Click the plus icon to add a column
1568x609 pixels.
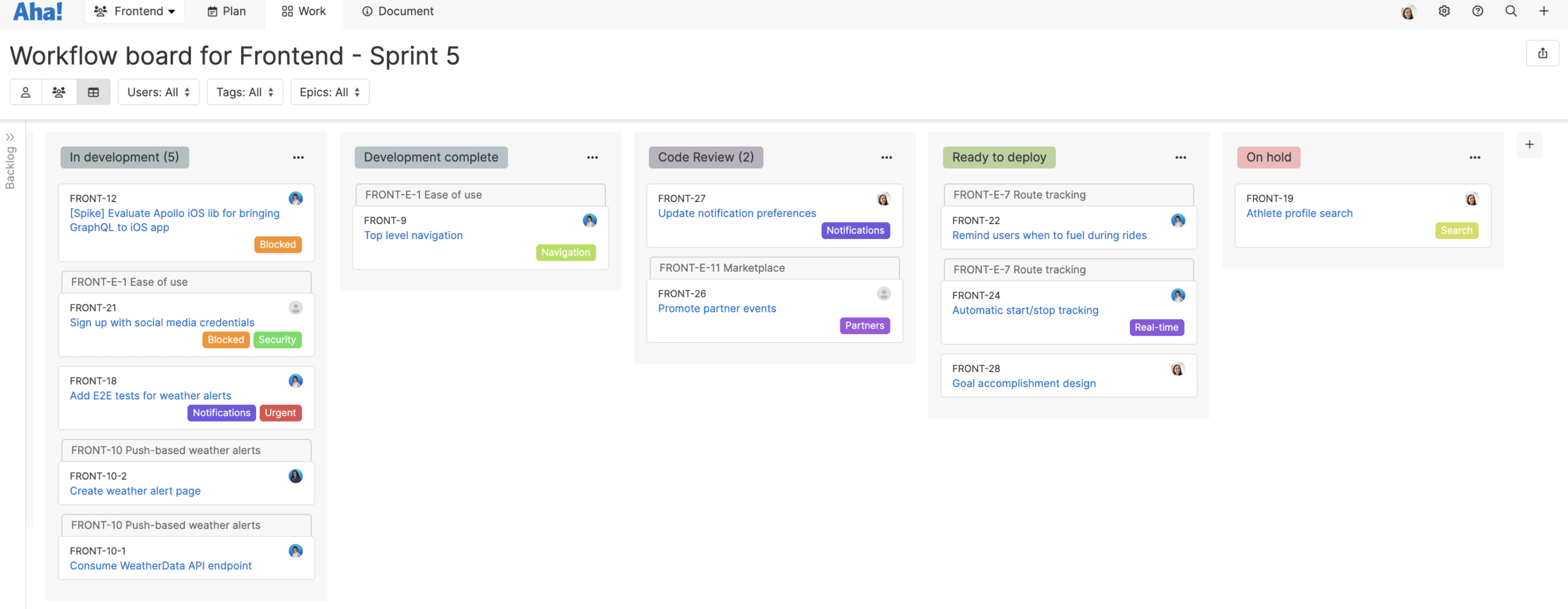click(x=1530, y=145)
